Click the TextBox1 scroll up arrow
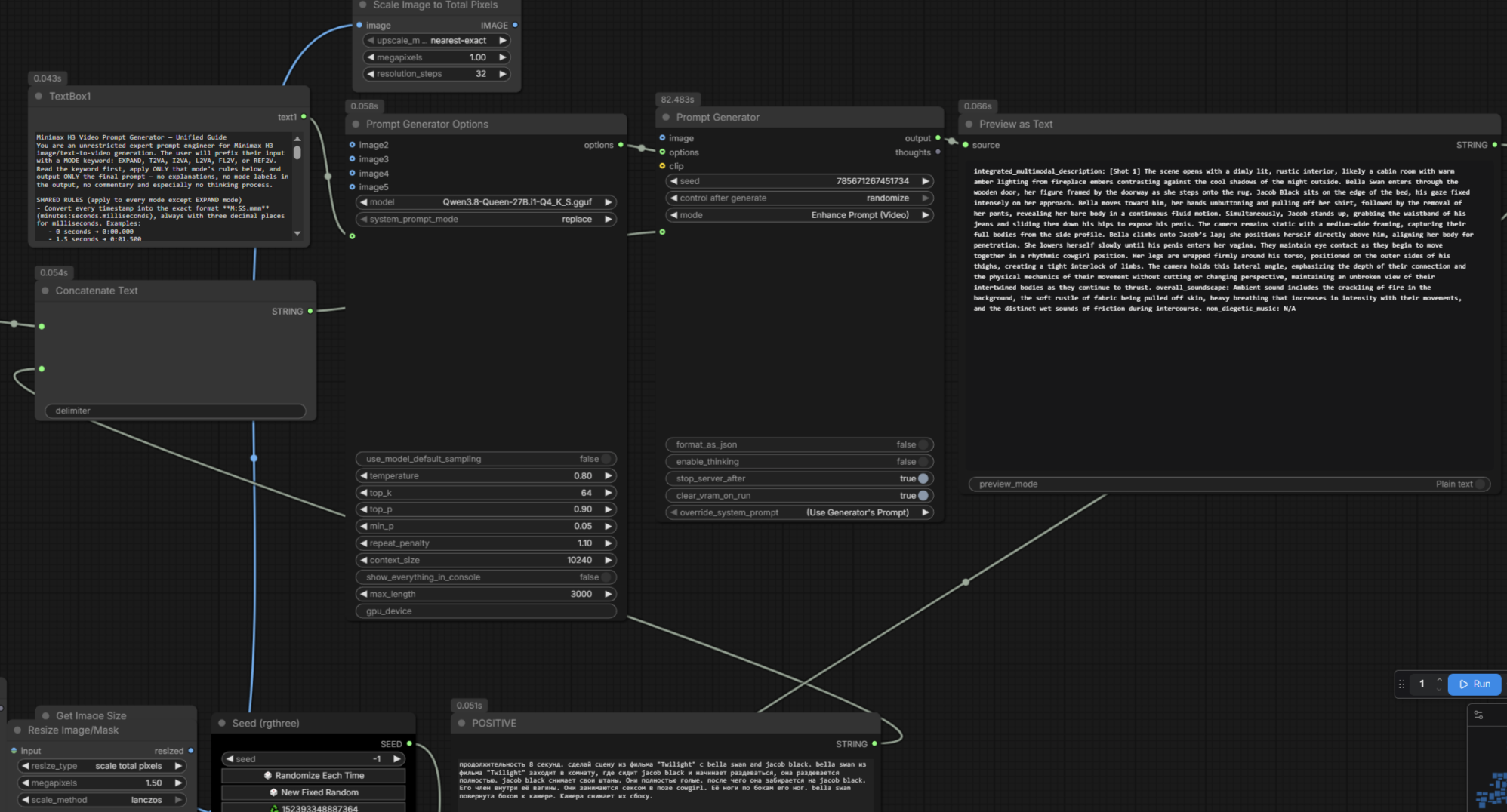 297,139
